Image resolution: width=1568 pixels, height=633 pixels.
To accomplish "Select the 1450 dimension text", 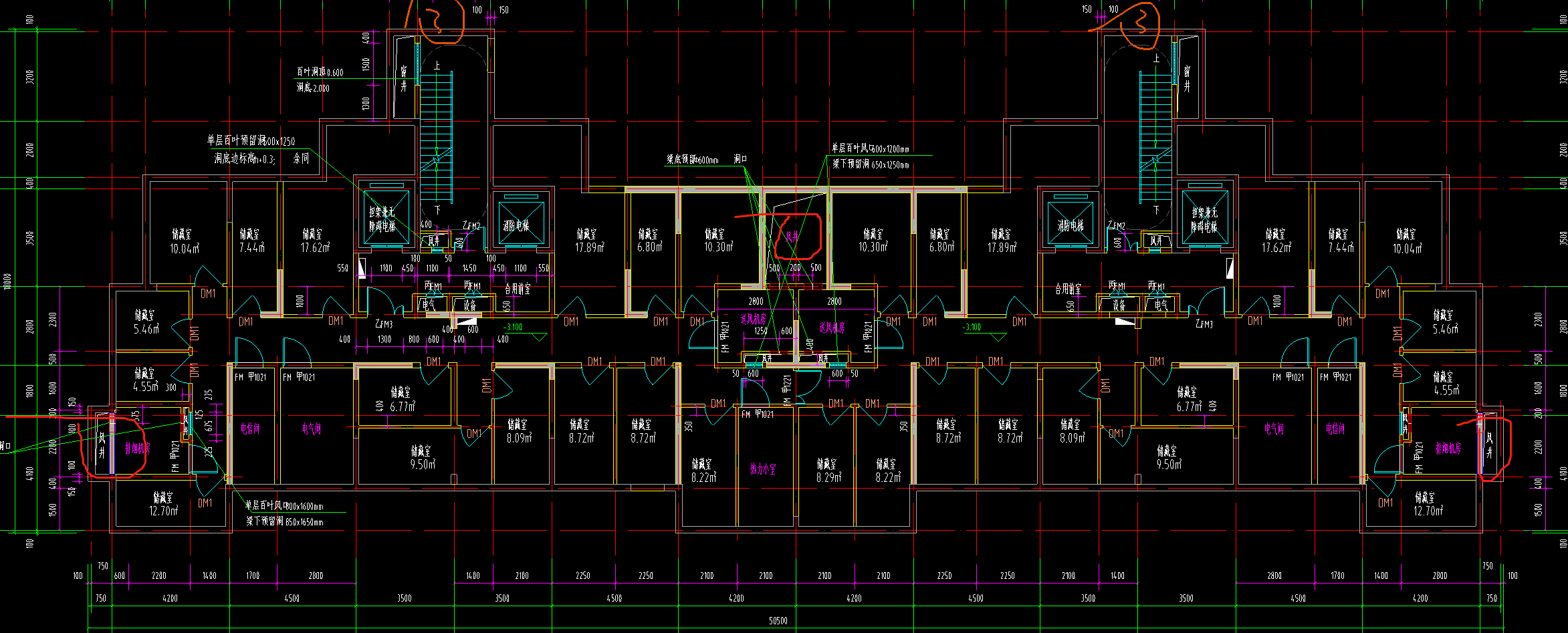I will point(469,268).
